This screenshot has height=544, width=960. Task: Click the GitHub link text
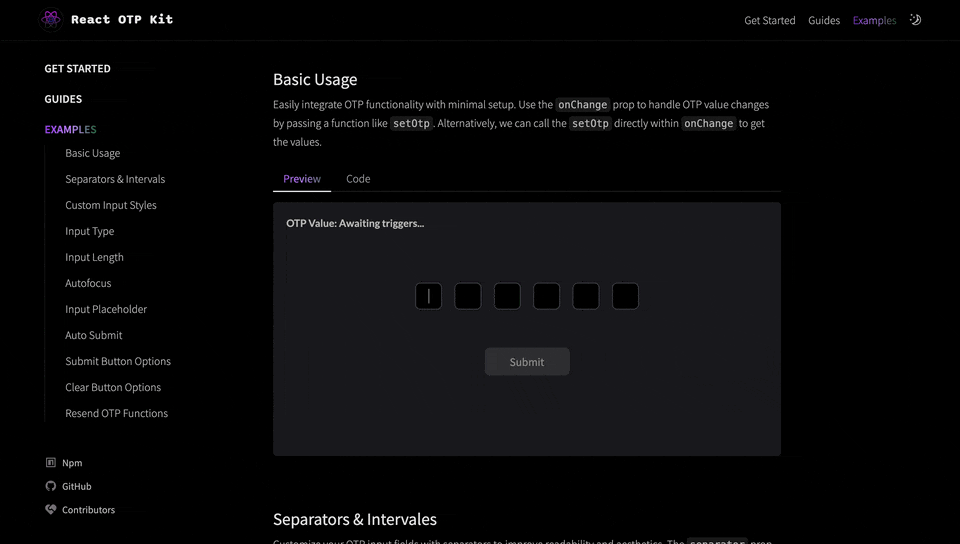(x=77, y=486)
